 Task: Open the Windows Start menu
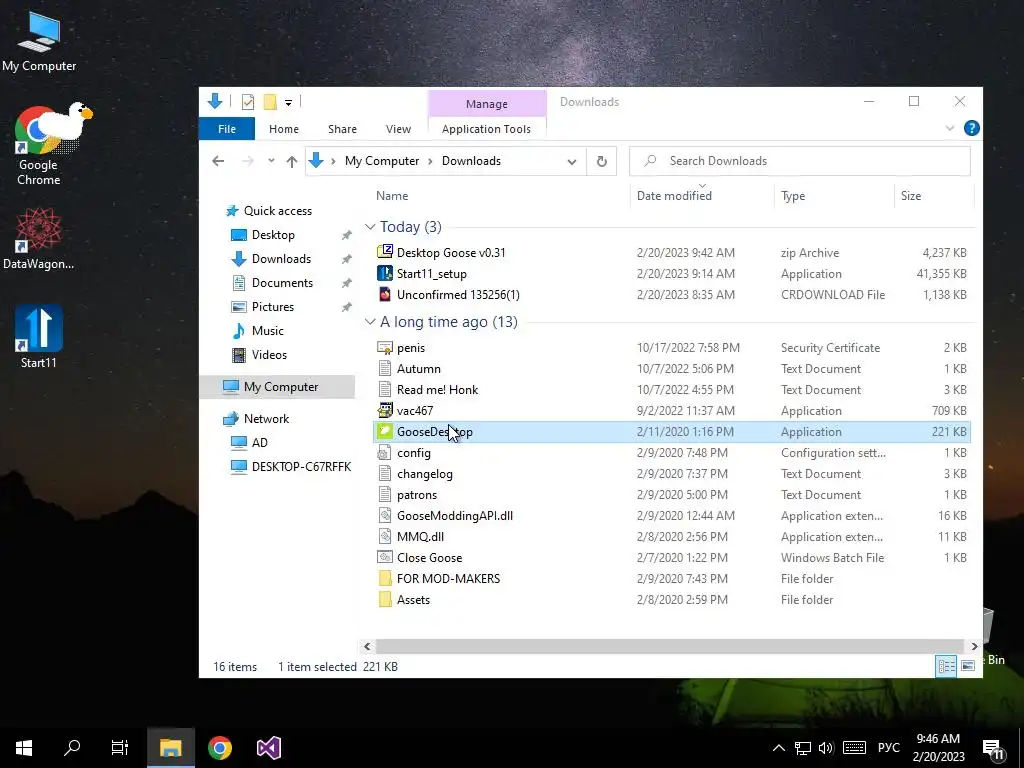point(24,748)
